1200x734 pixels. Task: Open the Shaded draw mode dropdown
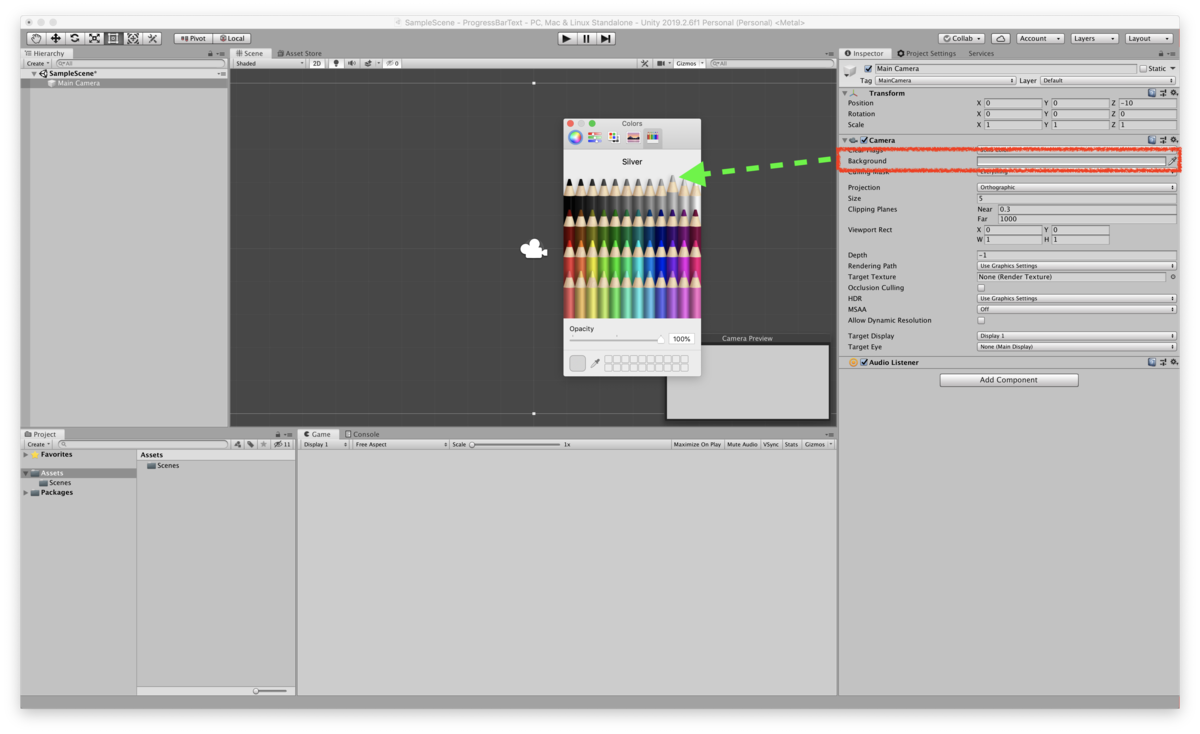[x=269, y=63]
